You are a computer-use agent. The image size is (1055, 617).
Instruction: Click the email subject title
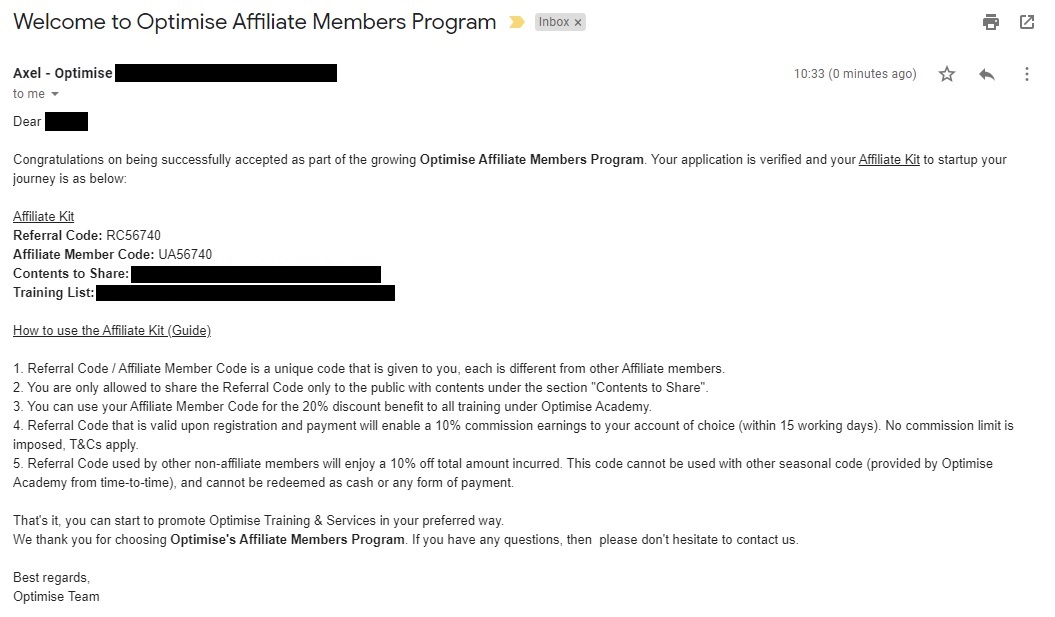point(254,22)
